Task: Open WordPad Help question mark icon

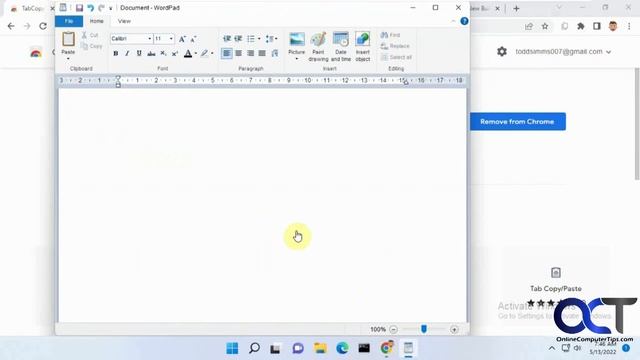Action: 464,21
